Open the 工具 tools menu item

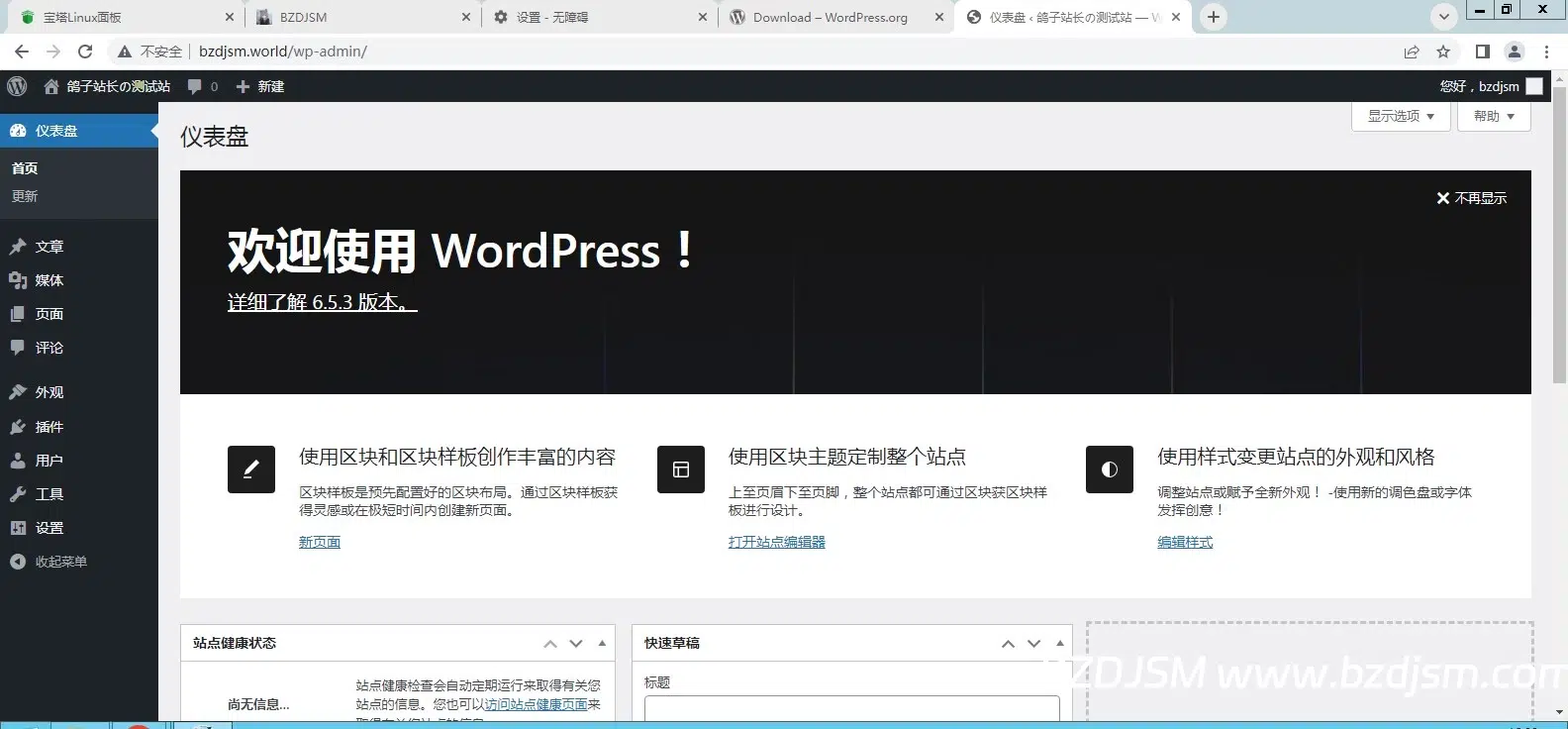click(x=79, y=494)
